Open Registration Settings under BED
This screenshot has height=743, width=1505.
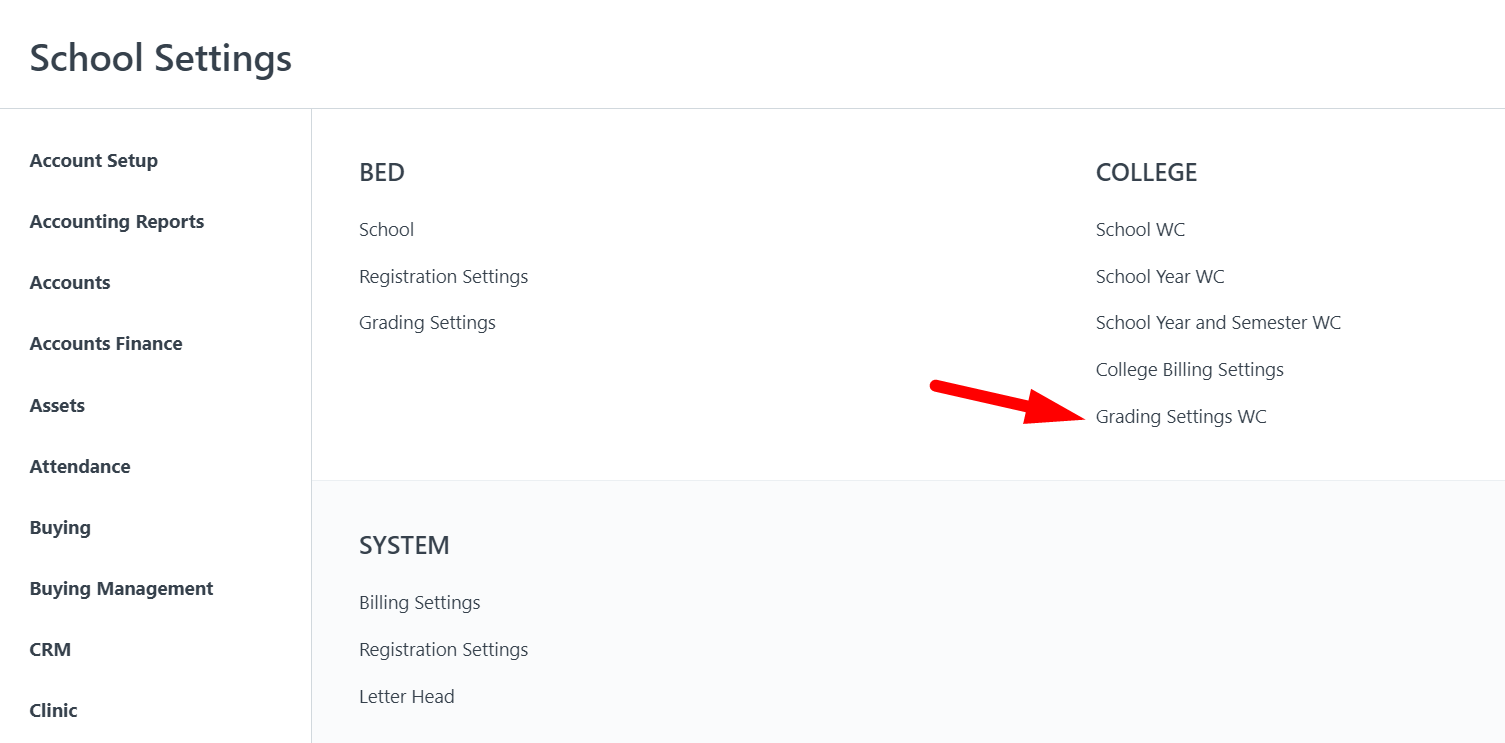(x=443, y=276)
